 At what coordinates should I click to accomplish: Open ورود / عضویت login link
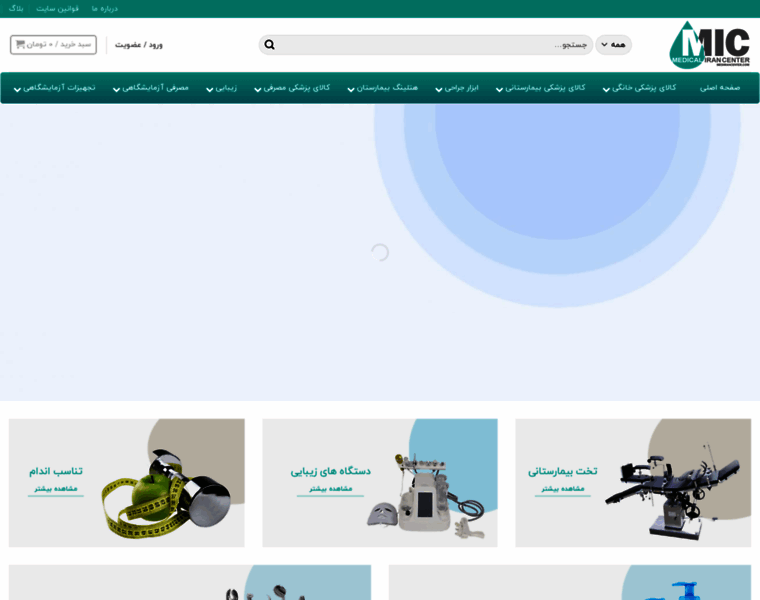(139, 45)
